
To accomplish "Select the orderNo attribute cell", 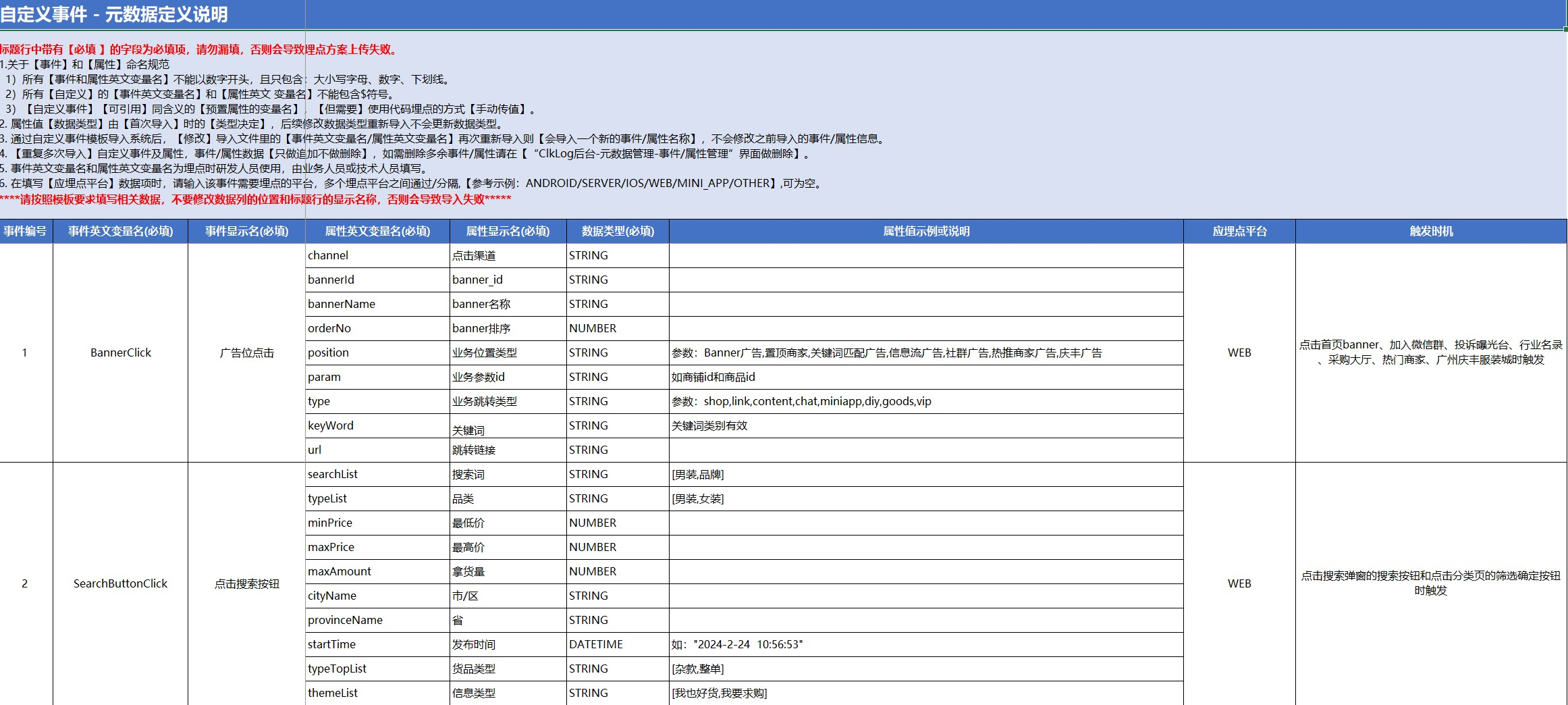I will (377, 328).
